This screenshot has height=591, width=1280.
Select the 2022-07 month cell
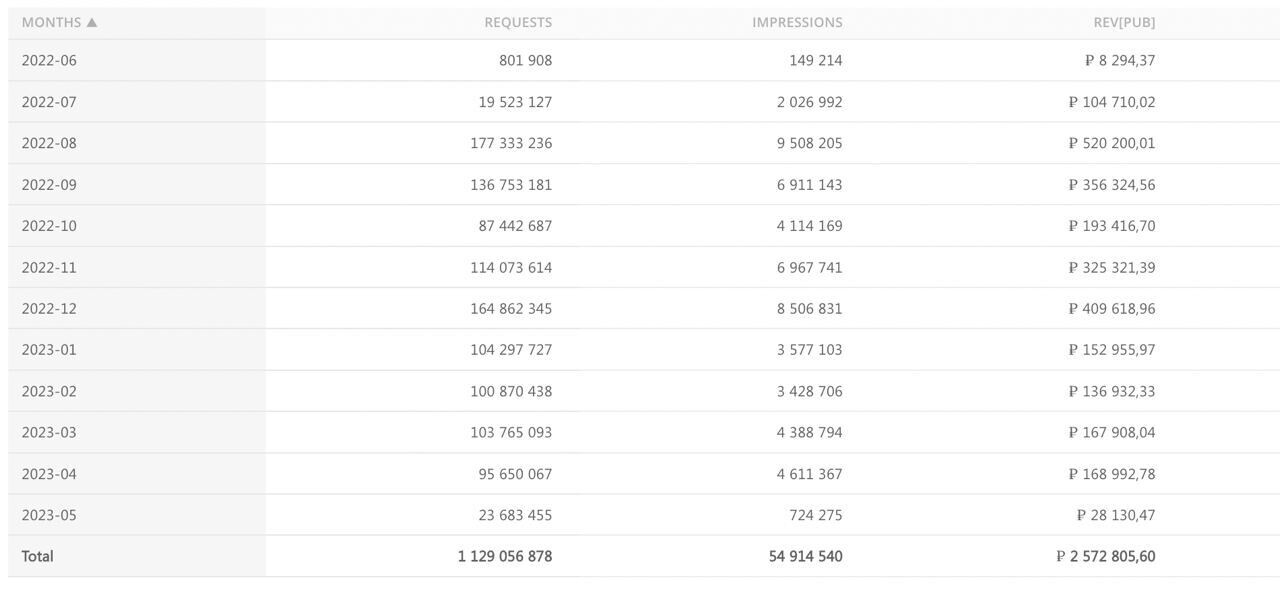point(49,102)
